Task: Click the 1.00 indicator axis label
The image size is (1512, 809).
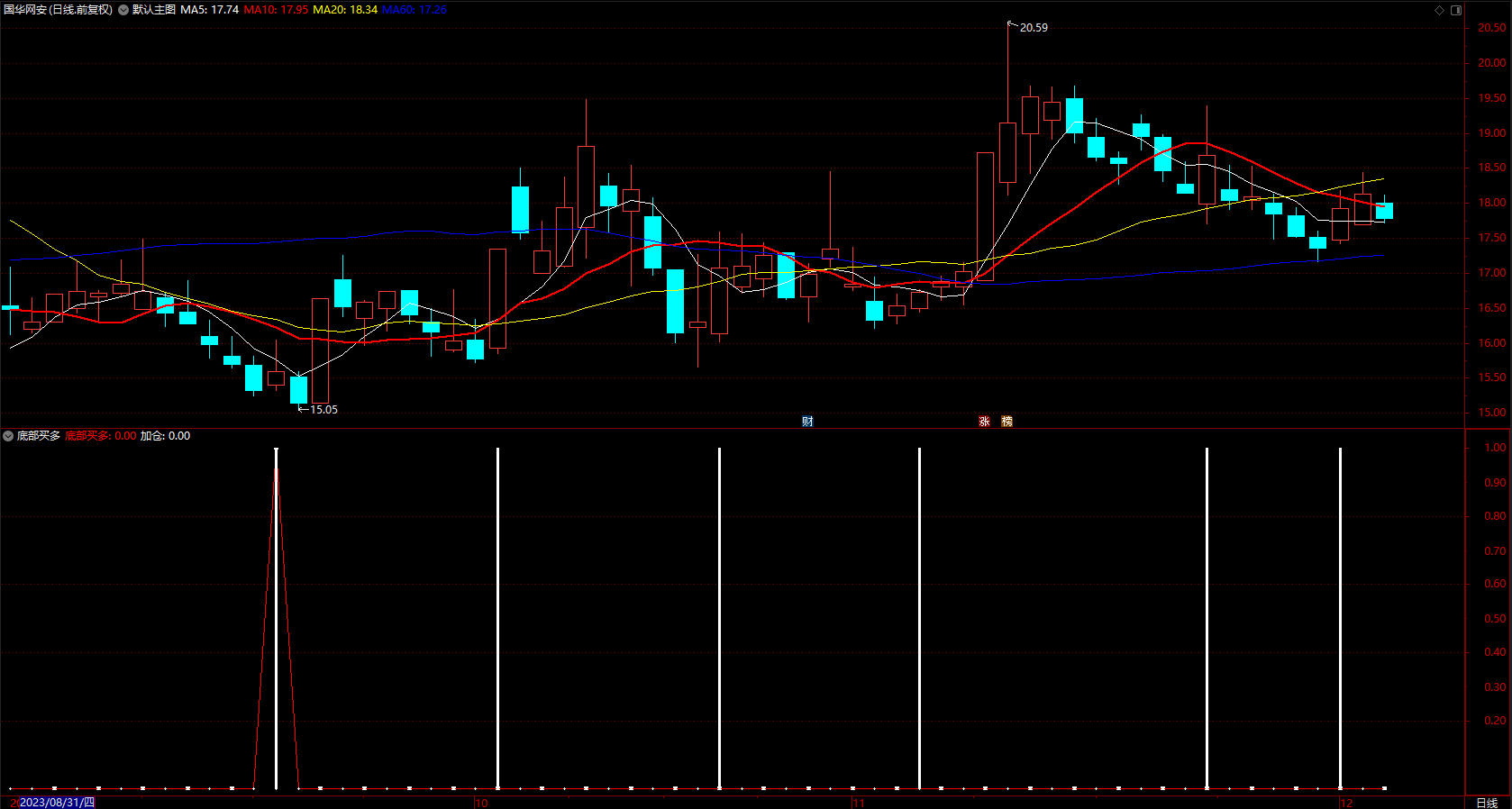Action: click(1495, 448)
